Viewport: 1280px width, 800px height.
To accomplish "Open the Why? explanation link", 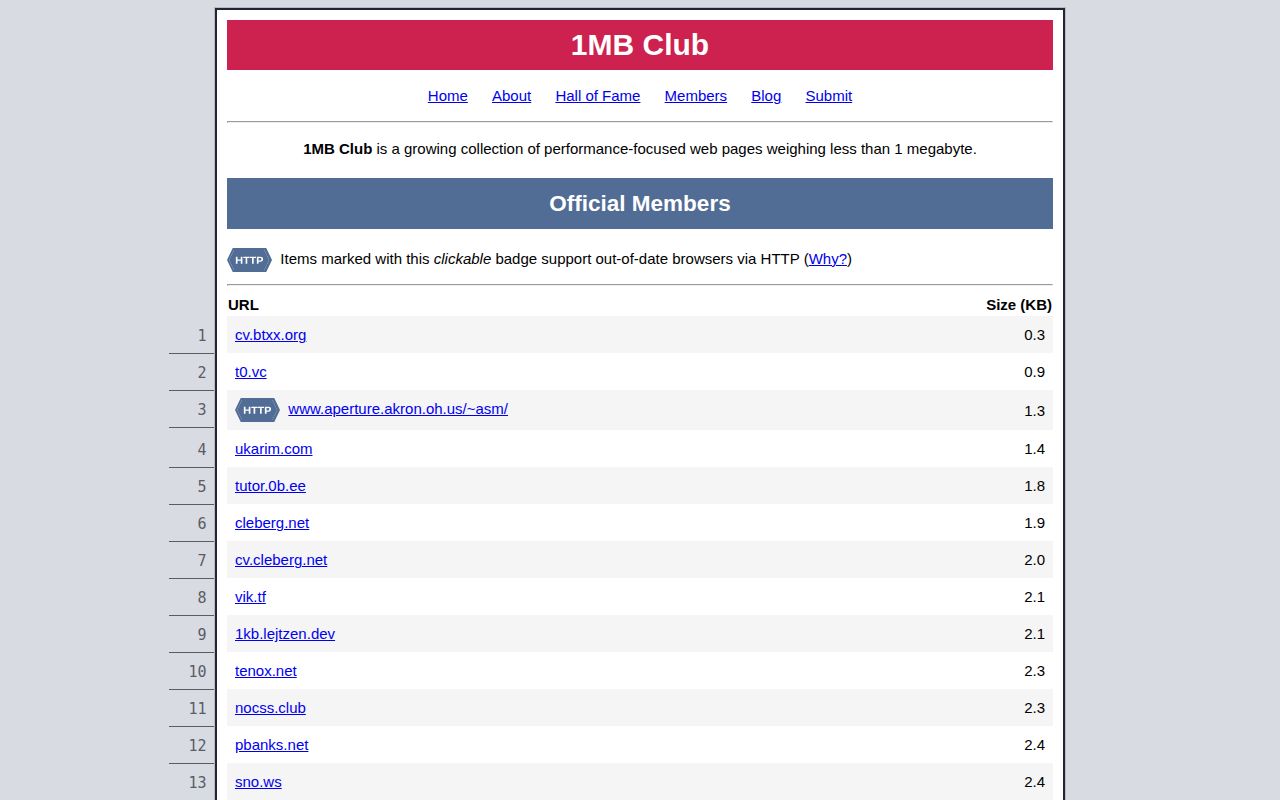I will pos(827,259).
